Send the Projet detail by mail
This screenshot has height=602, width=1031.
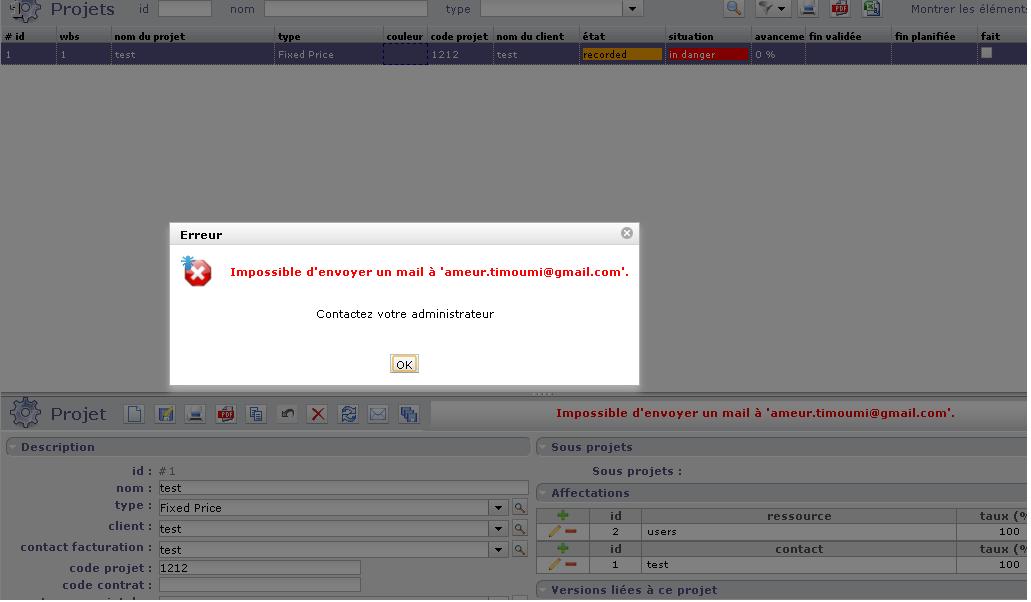(378, 414)
